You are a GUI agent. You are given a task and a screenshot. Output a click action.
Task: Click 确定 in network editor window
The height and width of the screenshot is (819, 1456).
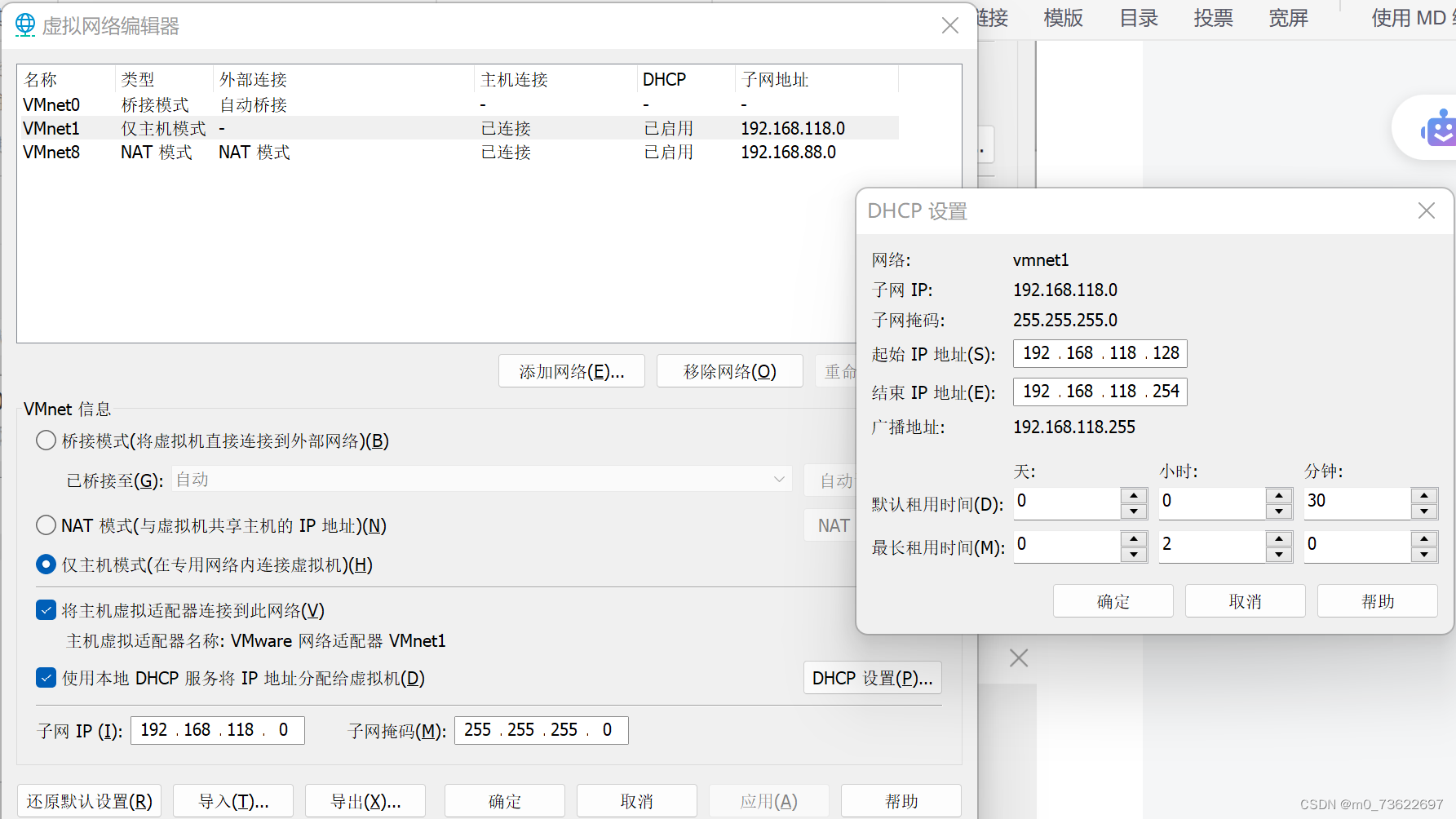point(505,801)
